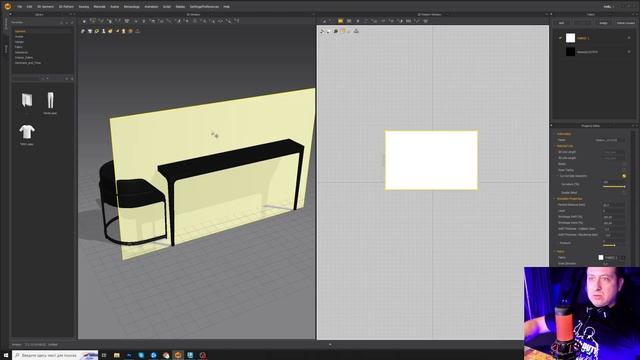The width and height of the screenshot is (640, 360).
Task: Toggle the Elastic switch
Action: (624, 164)
